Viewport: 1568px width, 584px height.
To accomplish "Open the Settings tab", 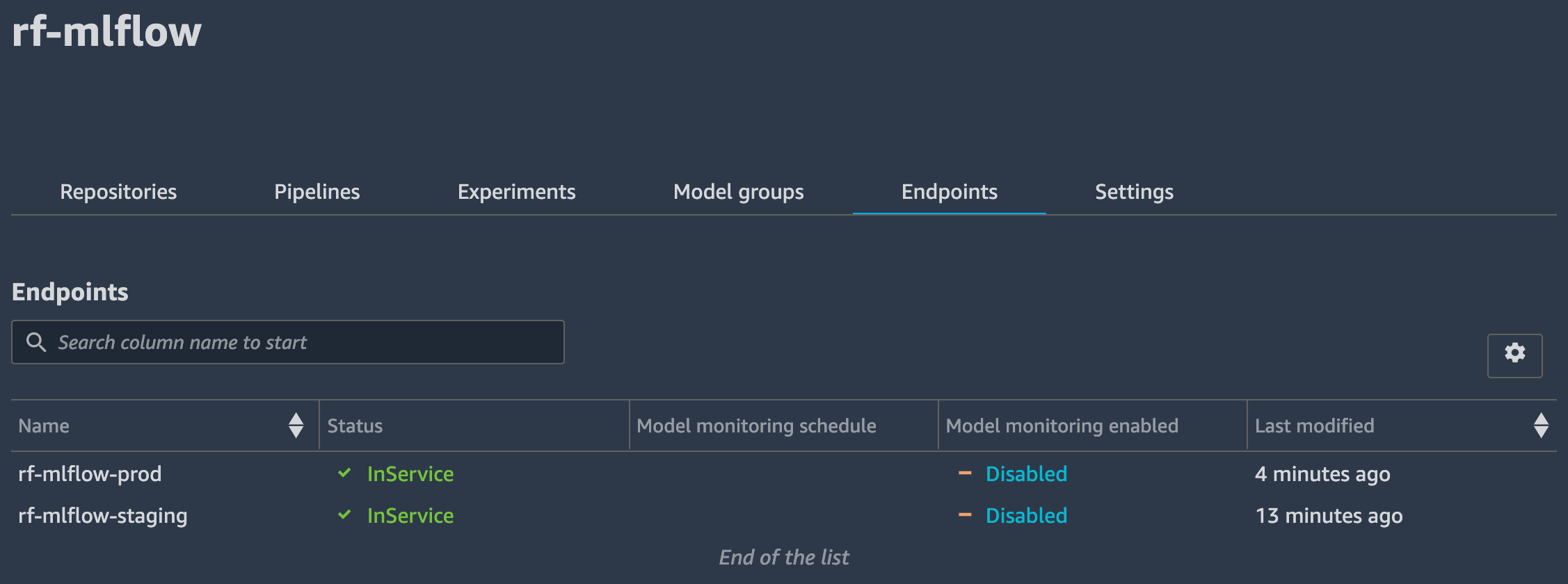I will (1134, 192).
